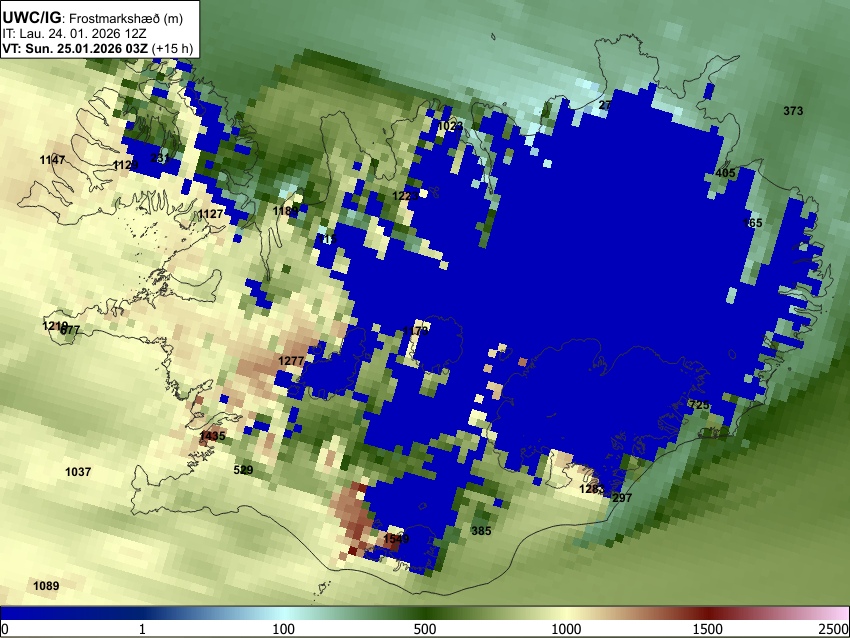Click the 500 tick on the color scale
Viewport: 850px width, 638px height.
click(x=425, y=629)
